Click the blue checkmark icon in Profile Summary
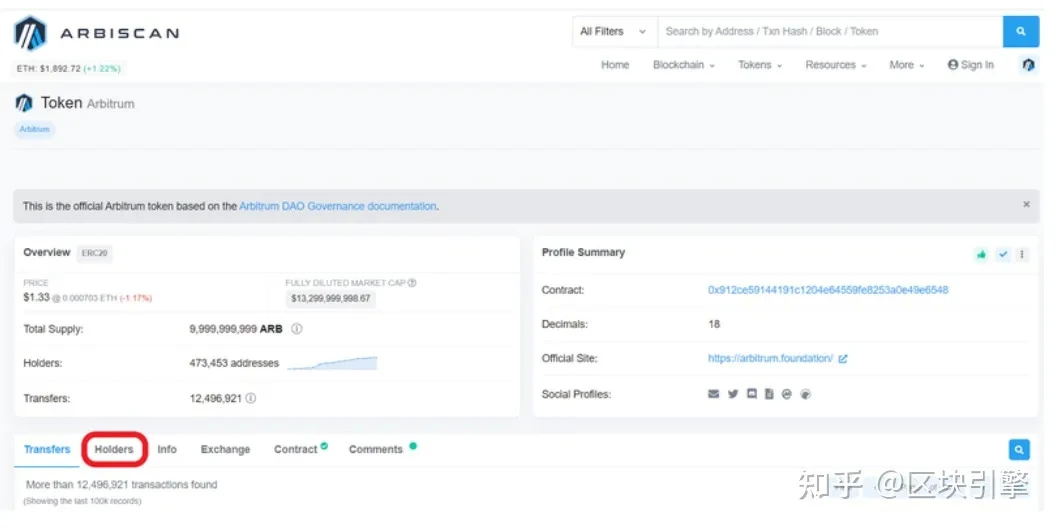The image size is (1056, 528). pos(1003,255)
